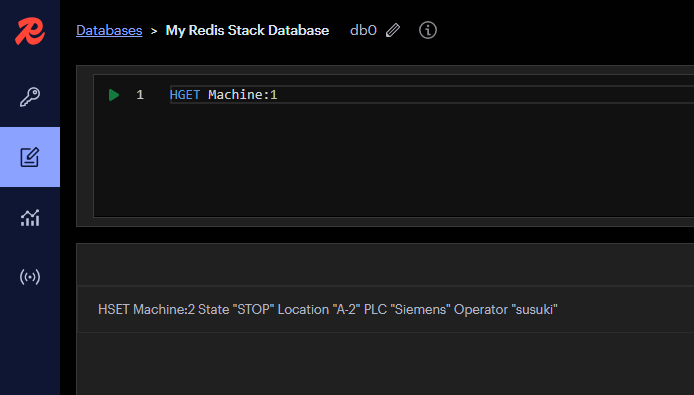Place the cursor in the HGET Machine:1 editor line
The width and height of the screenshot is (694, 395).
pyautogui.click(x=432, y=95)
